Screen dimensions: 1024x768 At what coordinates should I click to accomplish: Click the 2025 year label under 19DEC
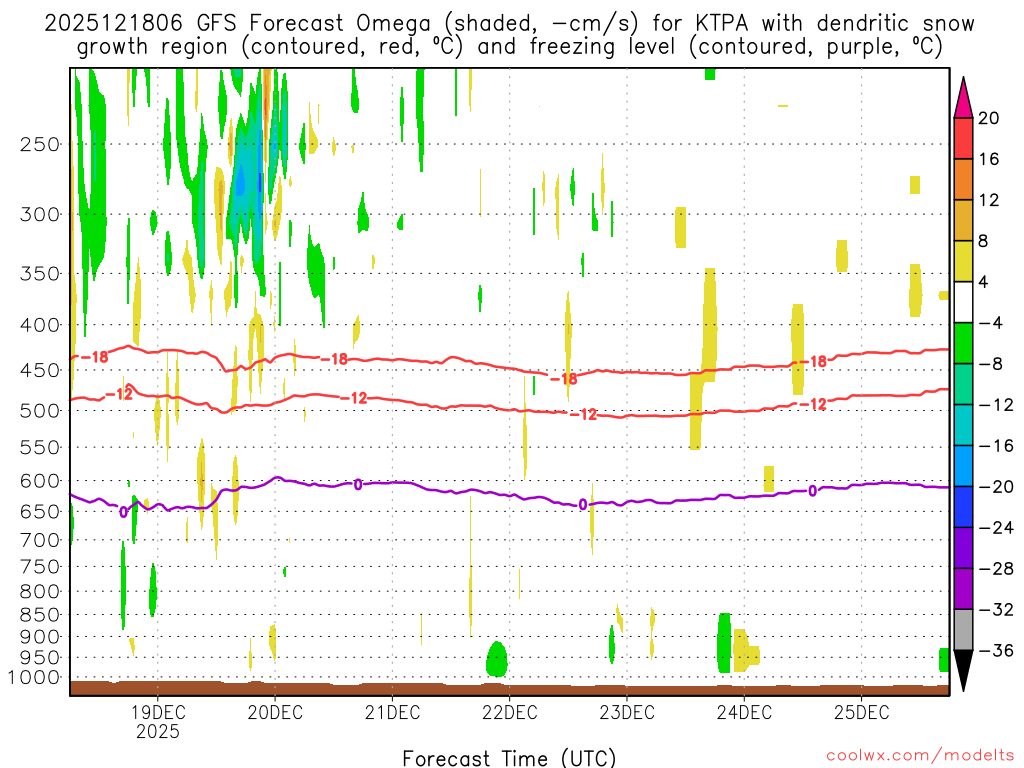tap(157, 732)
